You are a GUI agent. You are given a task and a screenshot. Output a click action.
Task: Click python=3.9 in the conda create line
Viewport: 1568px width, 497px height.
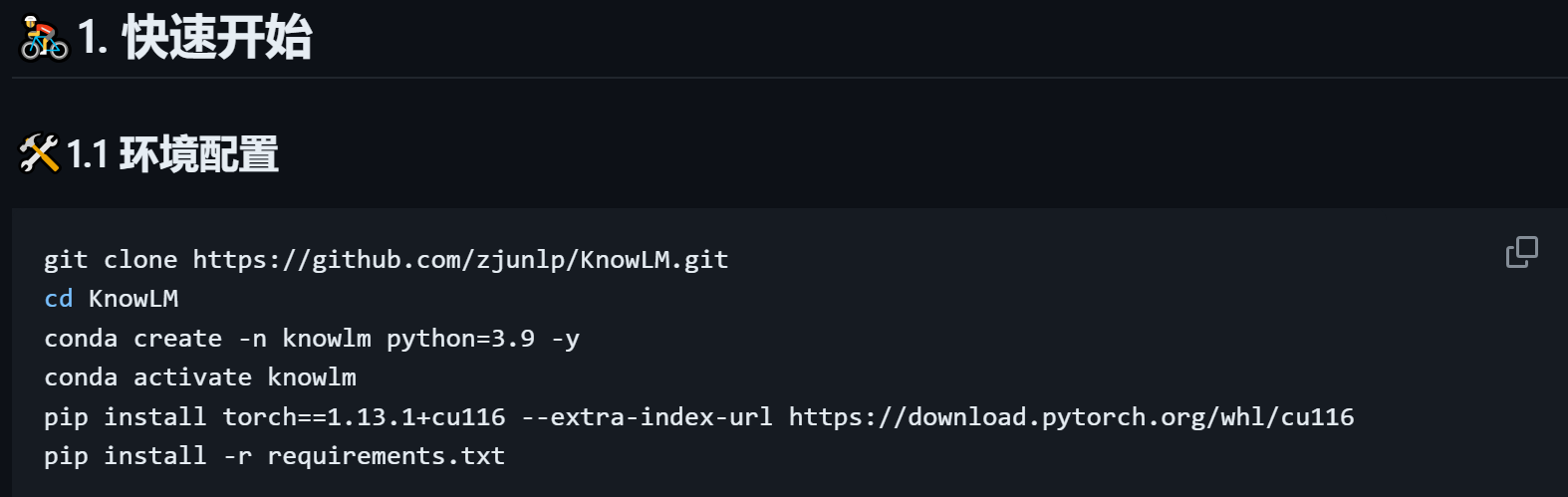(x=460, y=339)
